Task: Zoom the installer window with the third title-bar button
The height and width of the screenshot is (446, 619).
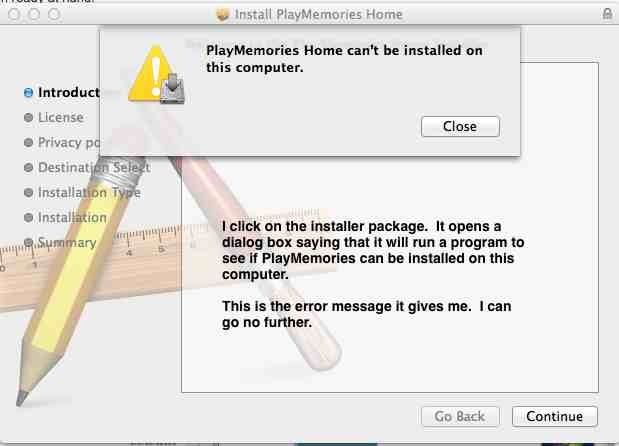Action: tap(52, 15)
